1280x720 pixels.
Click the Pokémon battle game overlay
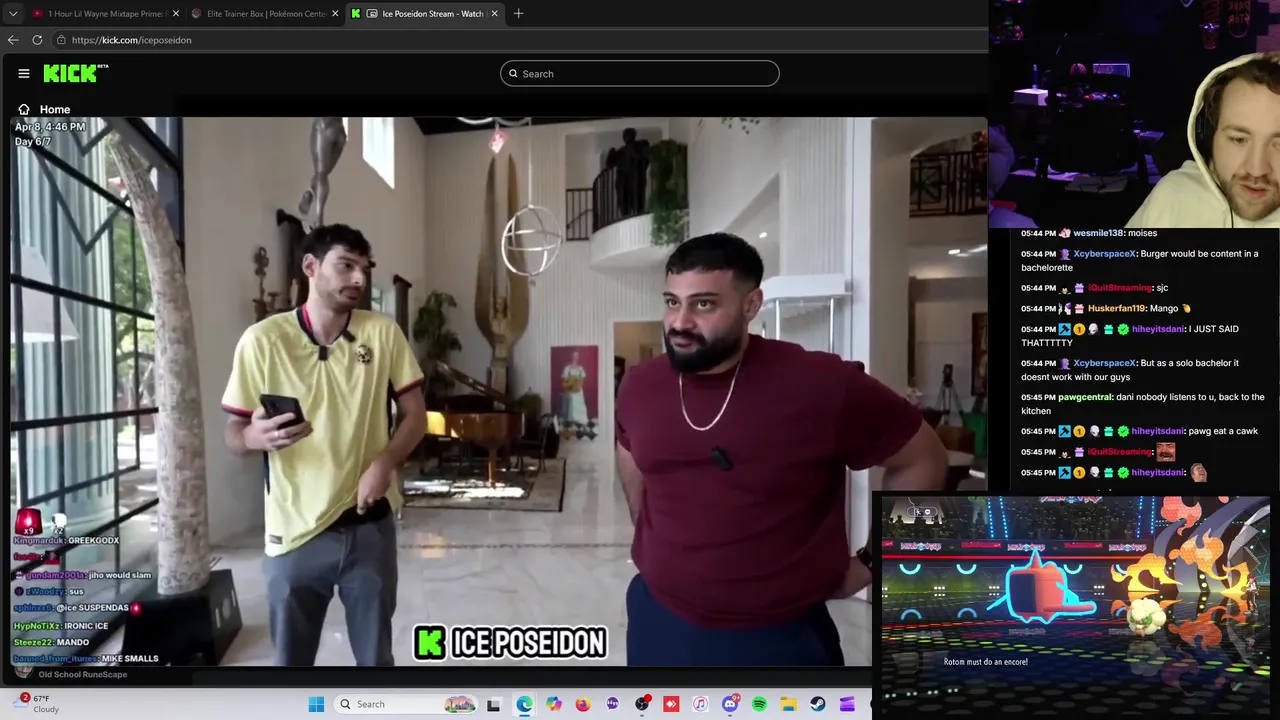[1076, 605]
